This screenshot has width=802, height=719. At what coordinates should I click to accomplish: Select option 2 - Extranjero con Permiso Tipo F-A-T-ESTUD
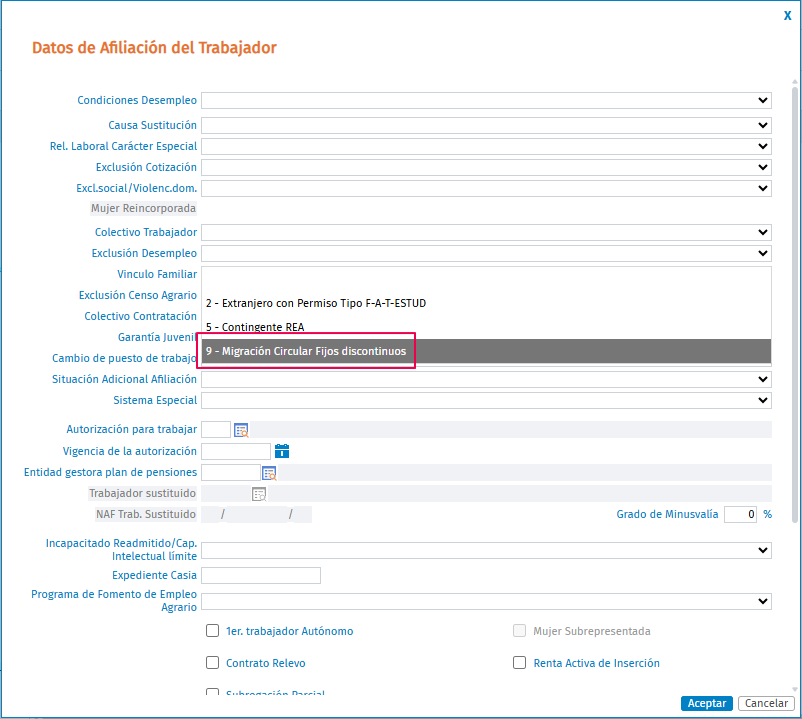(x=486, y=303)
